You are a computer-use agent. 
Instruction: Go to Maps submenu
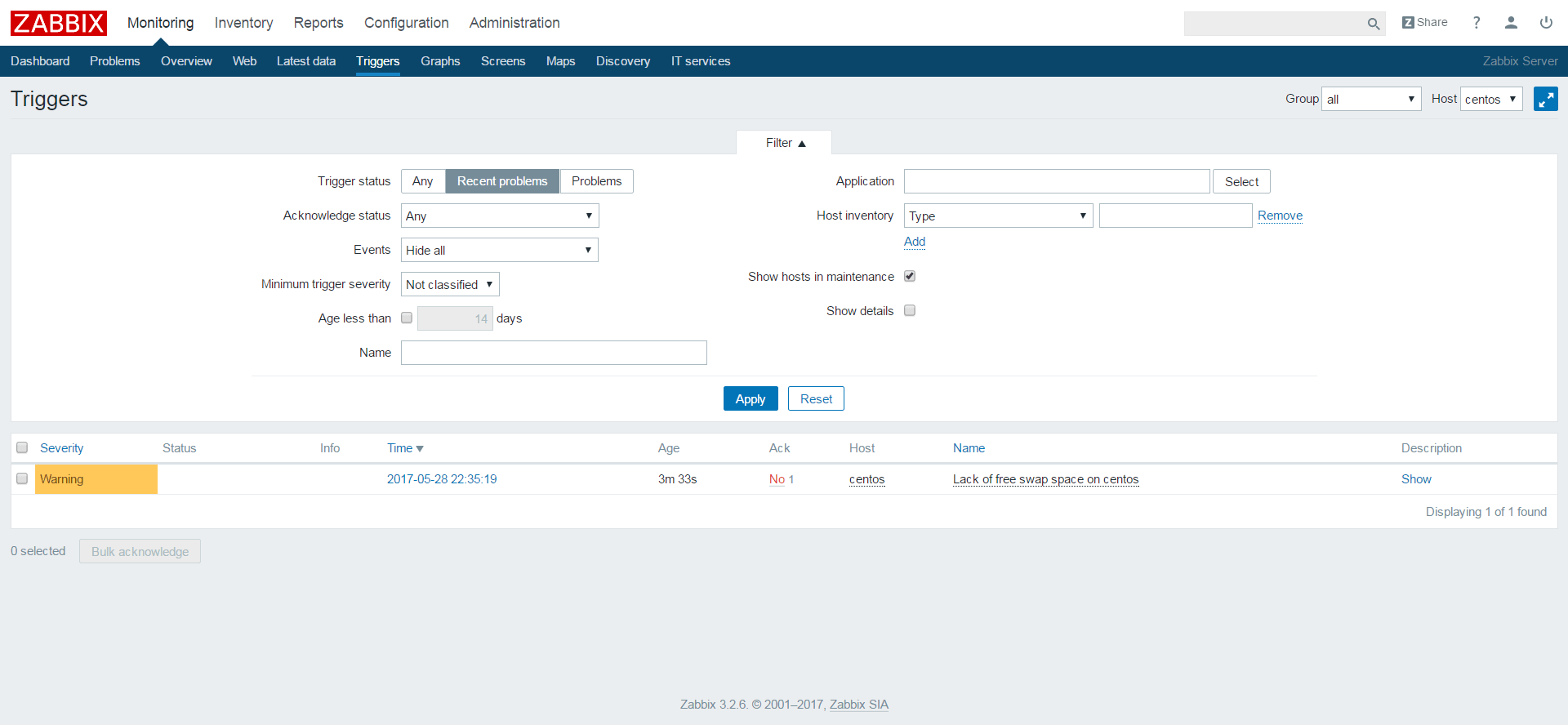(x=561, y=61)
